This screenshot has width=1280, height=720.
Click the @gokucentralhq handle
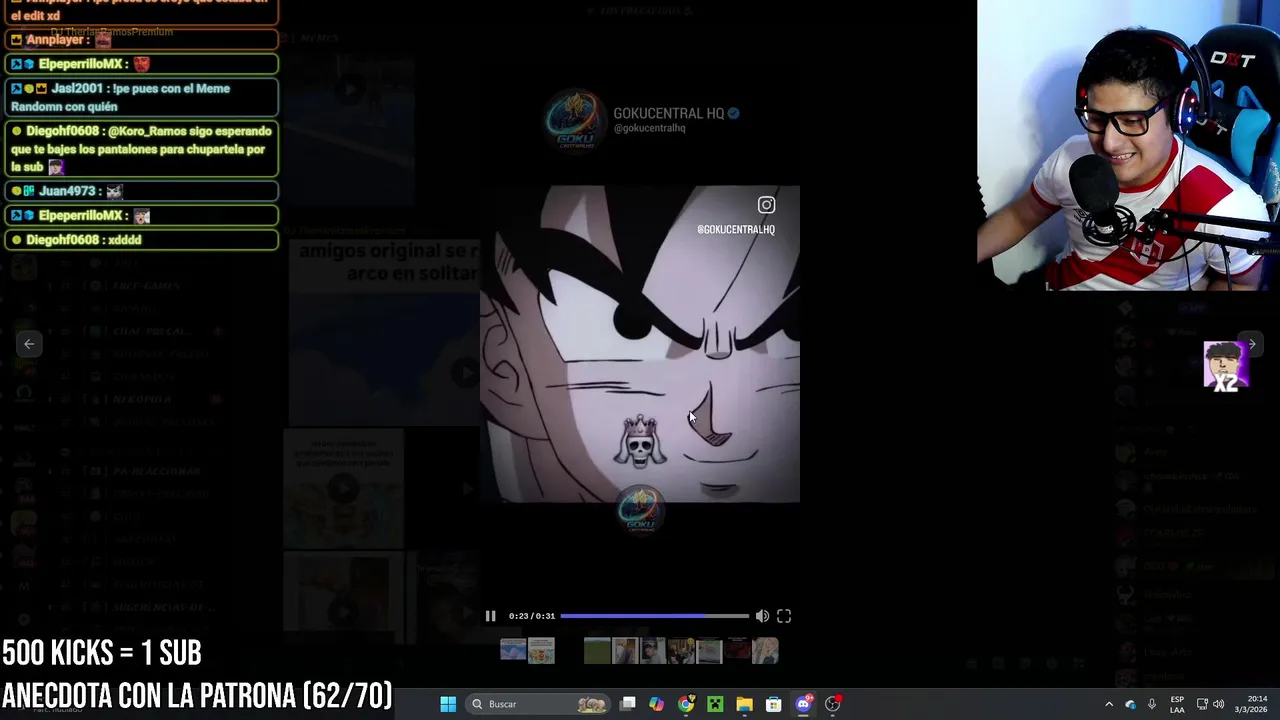pyautogui.click(x=649, y=129)
